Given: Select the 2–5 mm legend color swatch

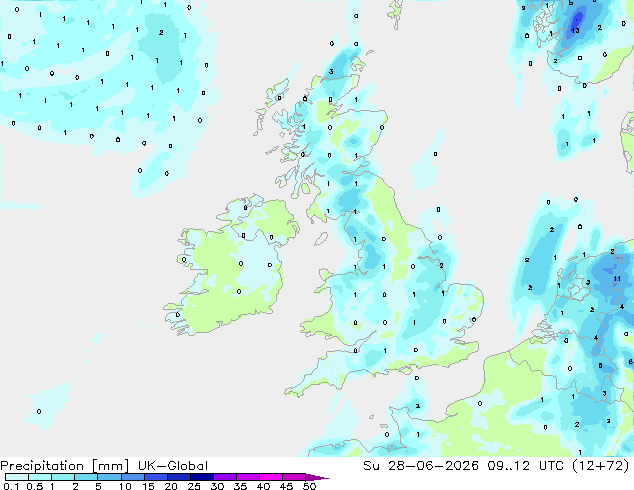Looking at the screenshot, I should point(86,477).
